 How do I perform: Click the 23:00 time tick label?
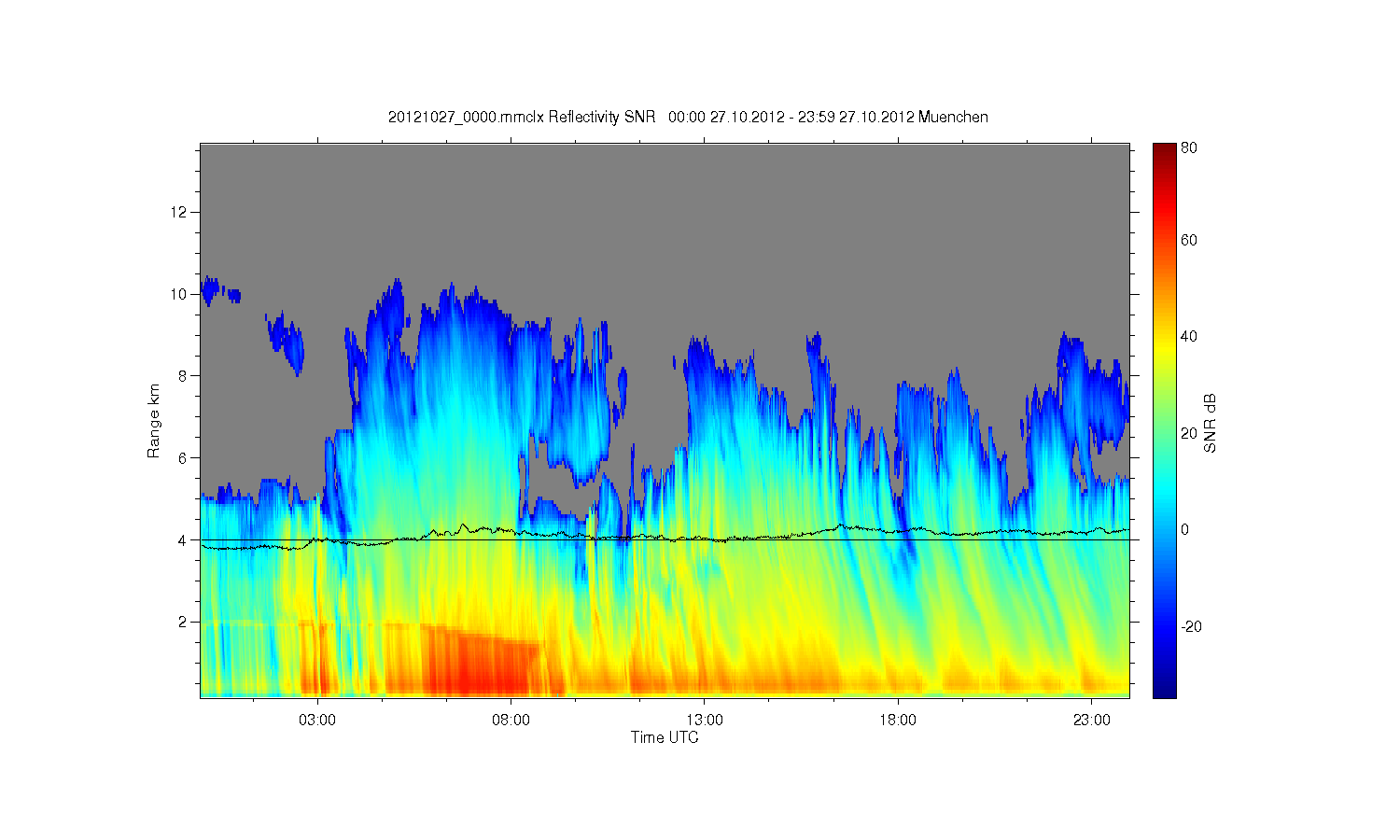(x=1092, y=721)
